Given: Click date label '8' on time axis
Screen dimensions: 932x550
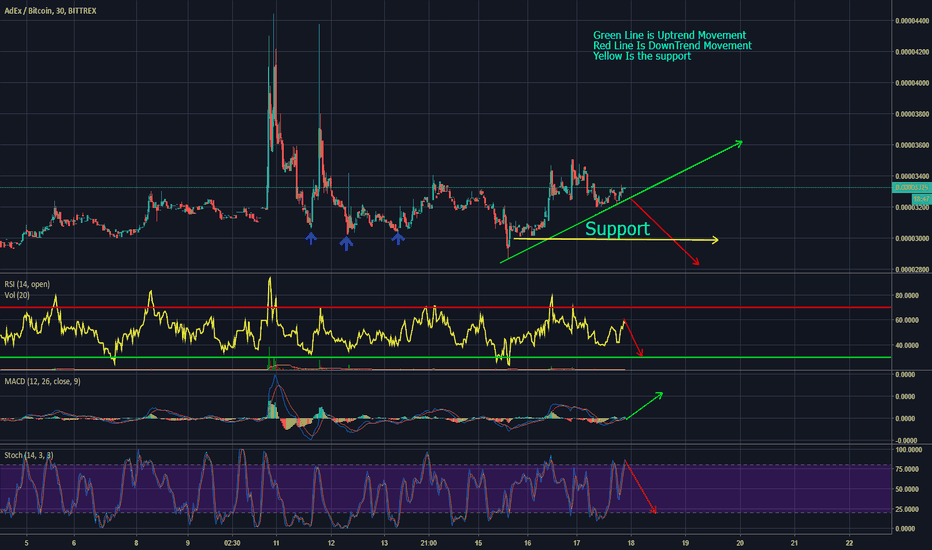Looking at the screenshot, I should 136,543.
